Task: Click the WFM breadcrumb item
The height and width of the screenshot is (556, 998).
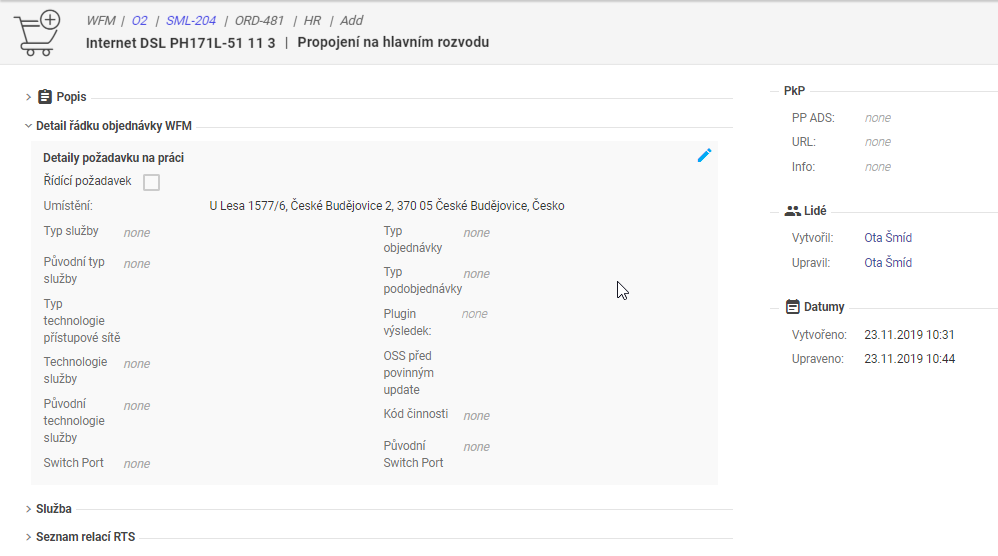Action: point(100,20)
